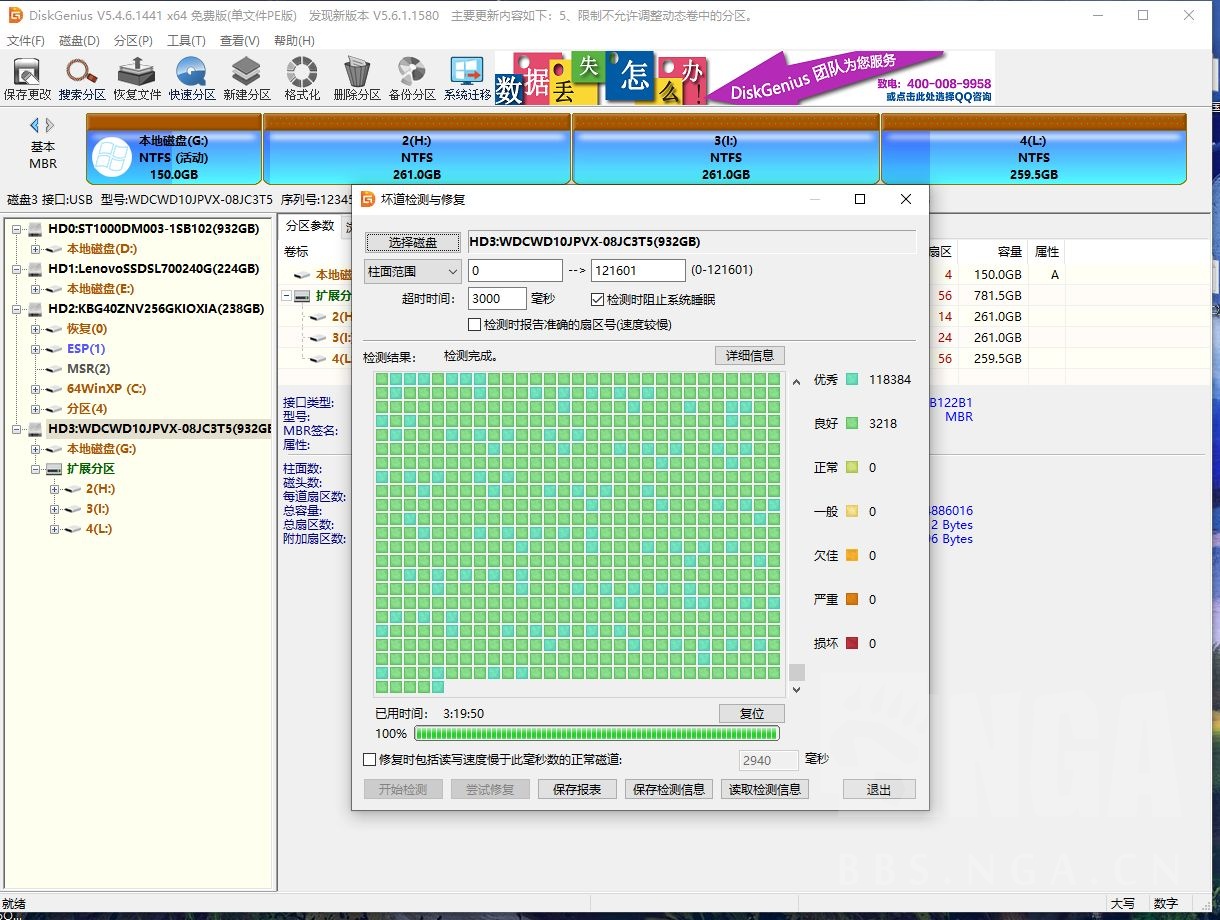Click the 系统迁移 (System Migration) icon

click(467, 73)
